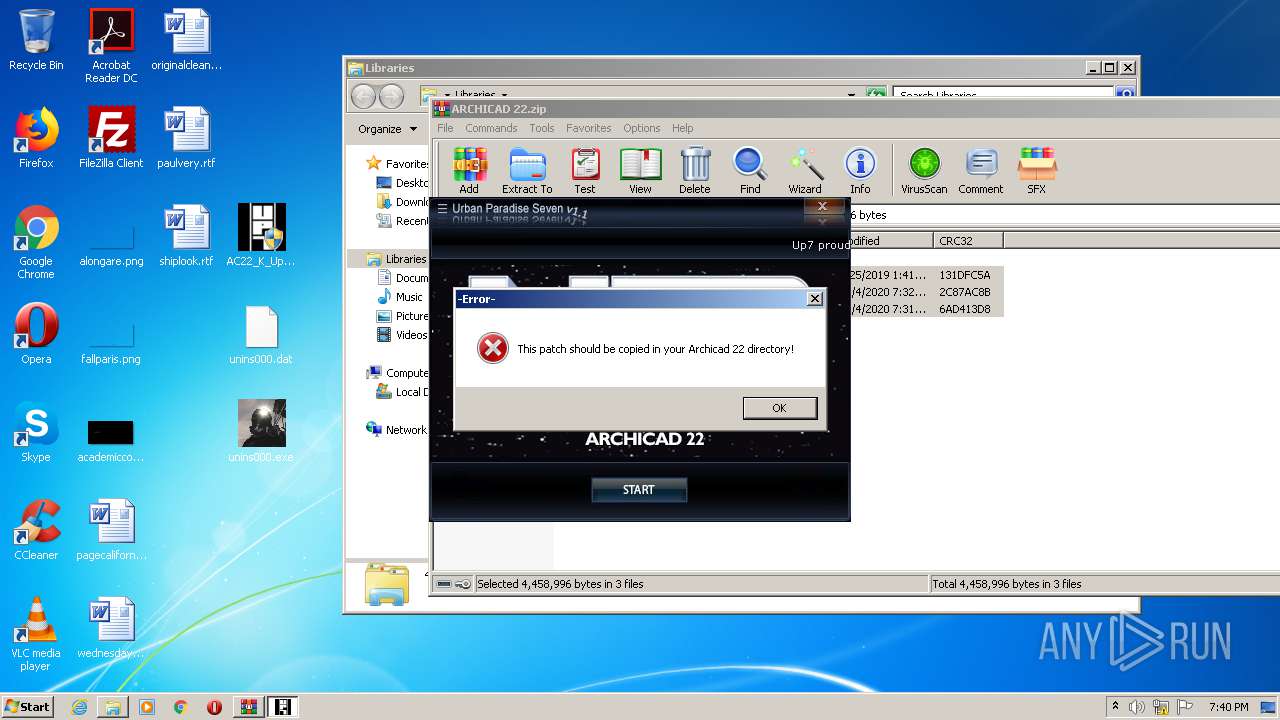This screenshot has width=1280, height=720.
Task: Open the Urban Paradise Seven hamburger menu
Action: point(442,209)
